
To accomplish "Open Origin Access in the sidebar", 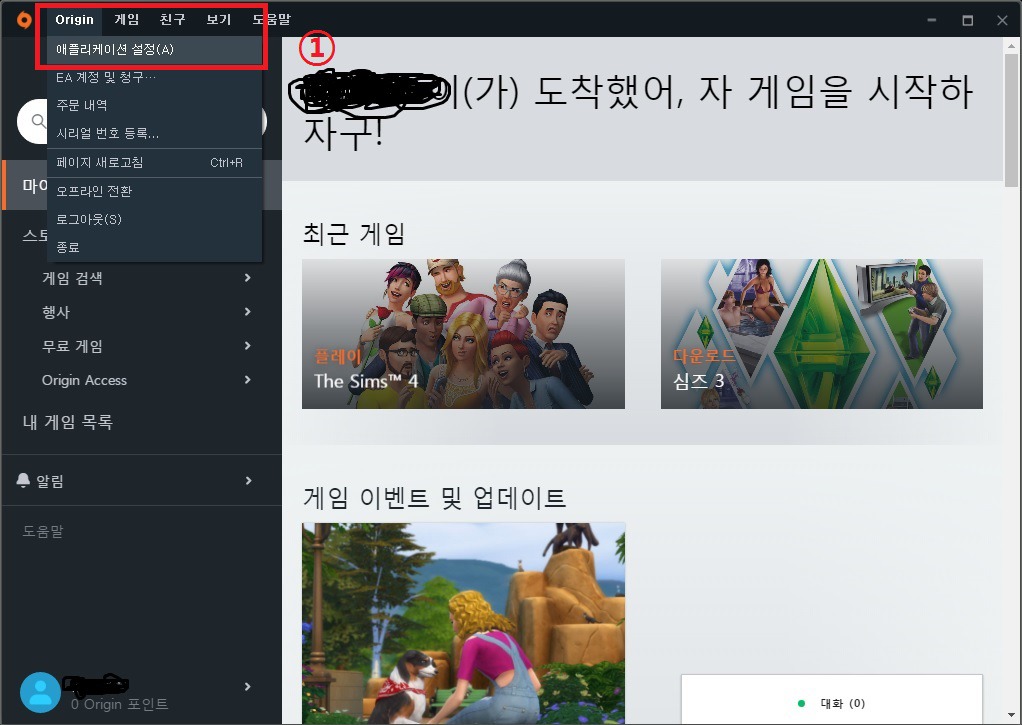I will coord(84,380).
